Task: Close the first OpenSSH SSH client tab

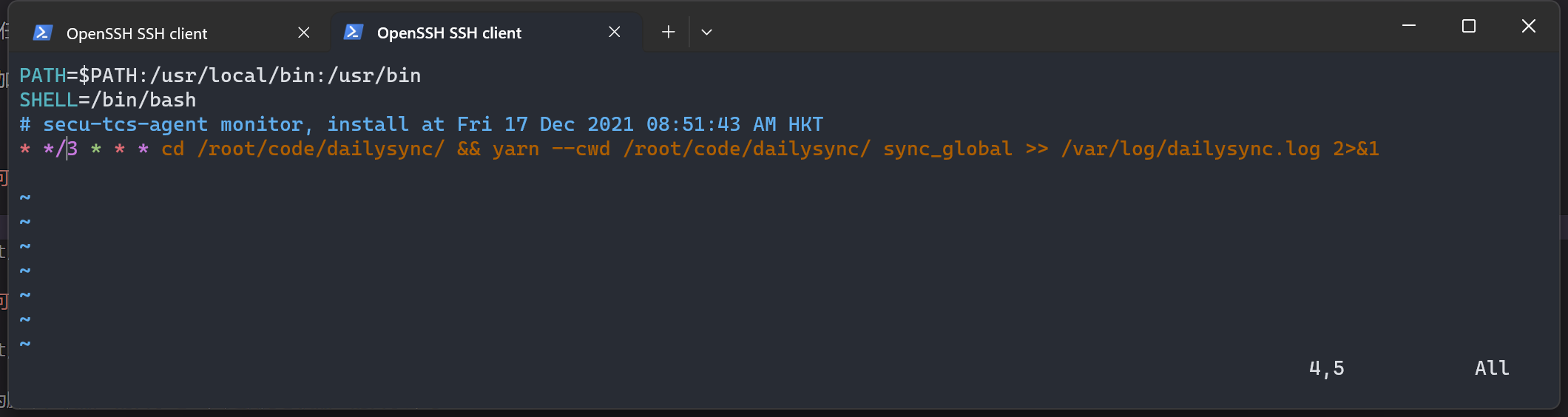Action: point(303,33)
